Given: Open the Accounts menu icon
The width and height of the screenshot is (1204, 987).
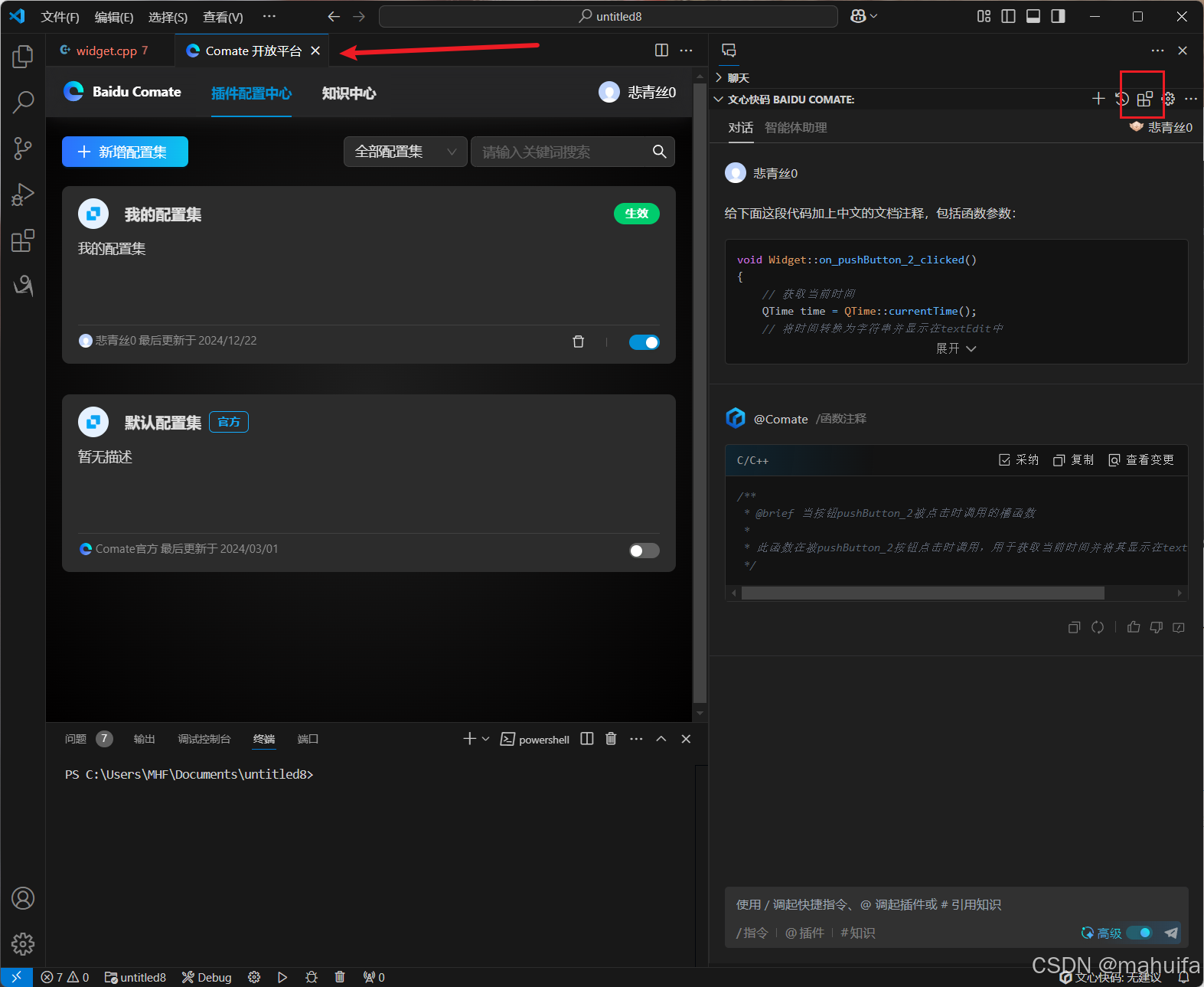Looking at the screenshot, I should (x=23, y=898).
